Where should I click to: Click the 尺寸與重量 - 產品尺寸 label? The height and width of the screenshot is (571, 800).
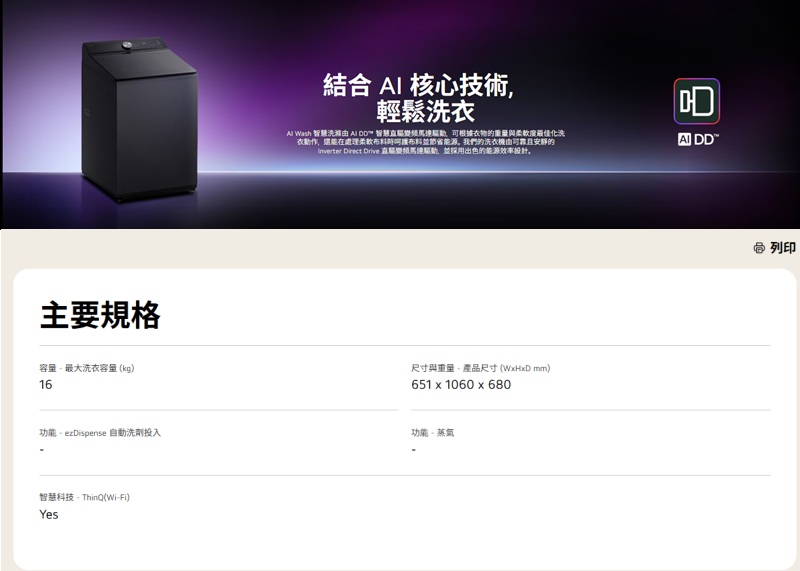(481, 368)
